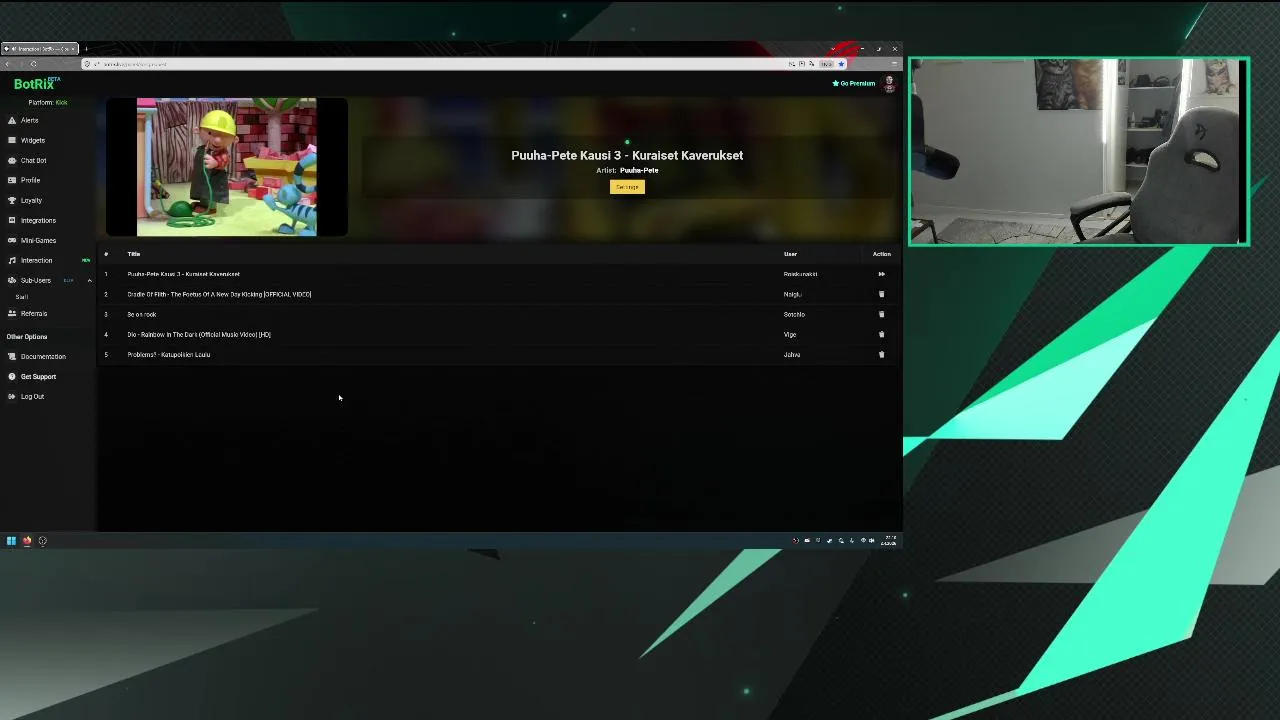Open the browser application menu
The image size is (1280, 720).
click(894, 64)
